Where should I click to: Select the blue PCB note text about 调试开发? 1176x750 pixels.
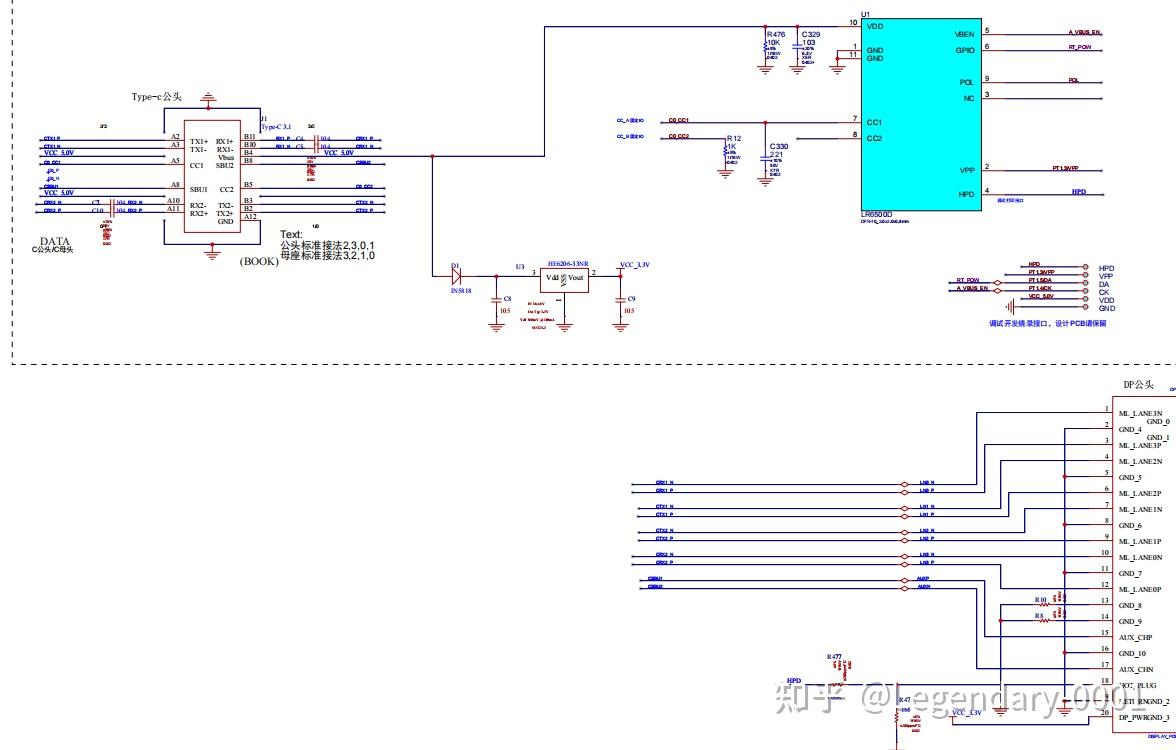pos(1048,323)
